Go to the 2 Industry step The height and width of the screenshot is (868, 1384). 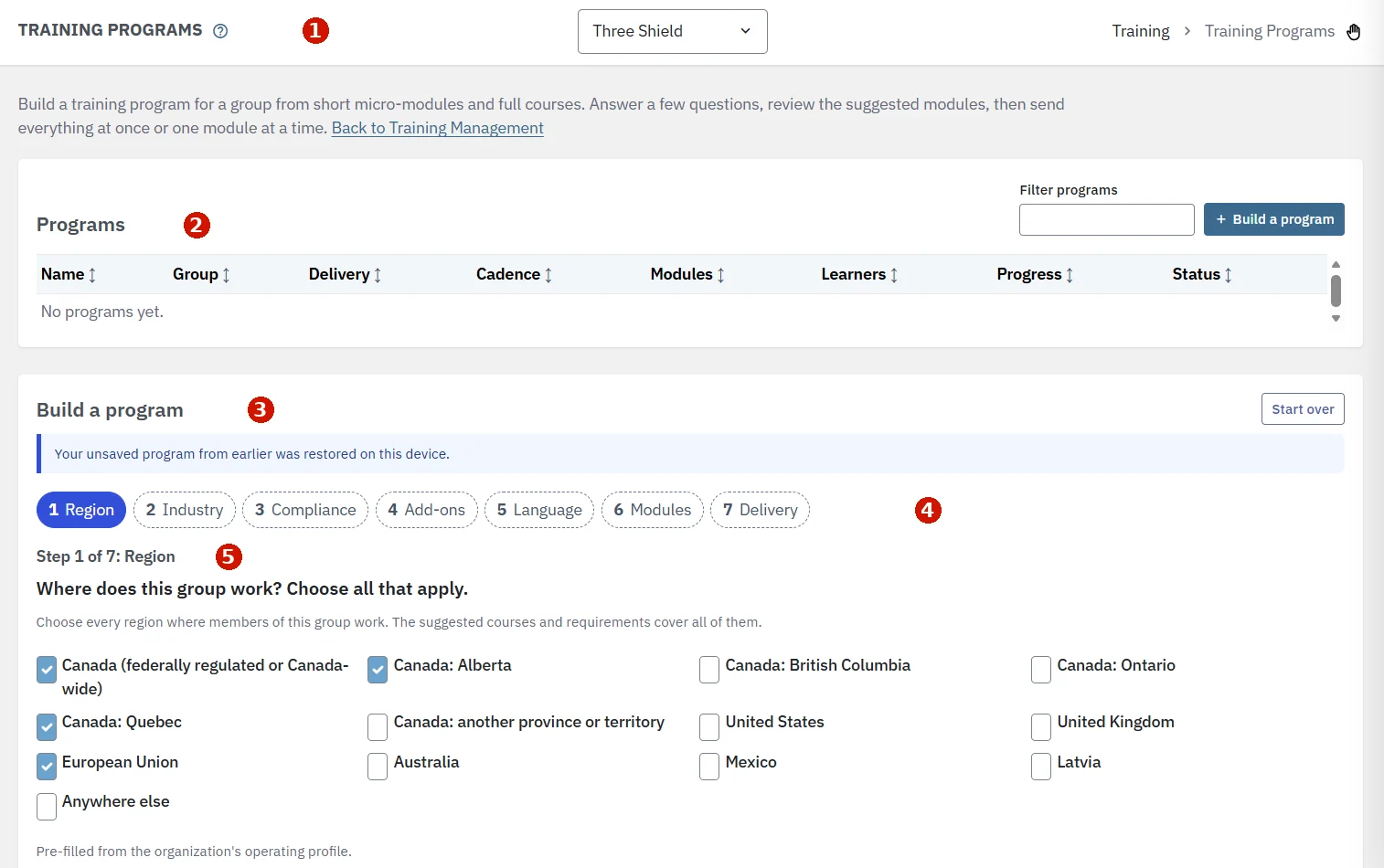coord(185,510)
